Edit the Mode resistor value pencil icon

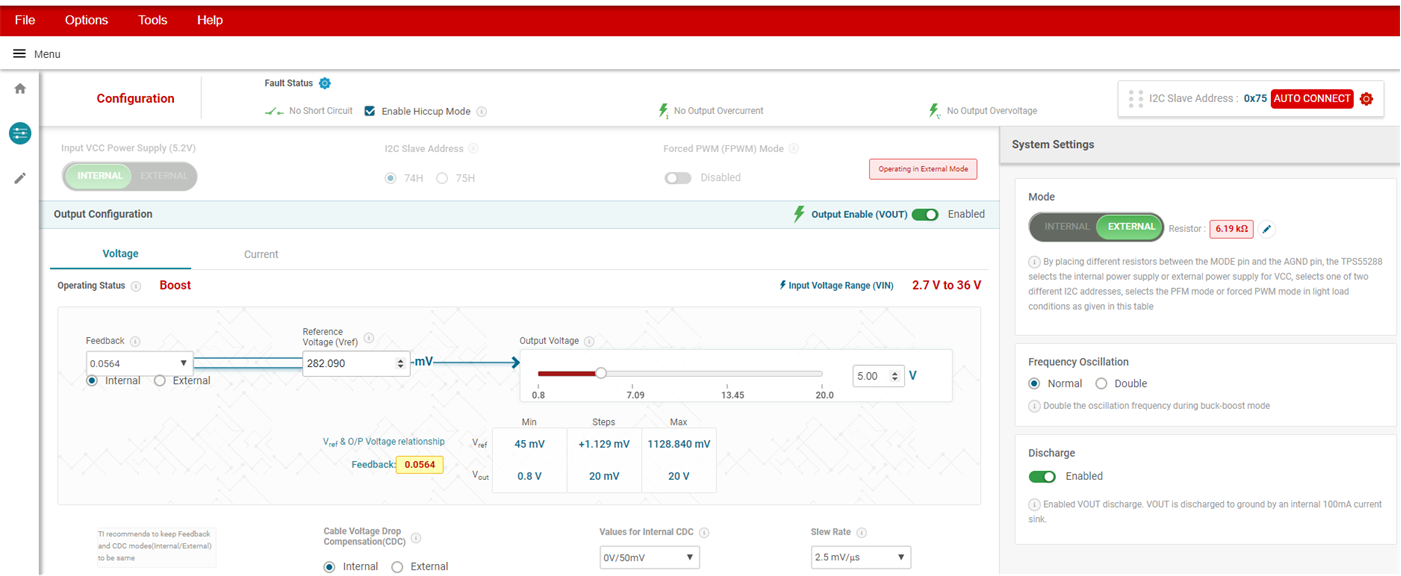coord(1267,229)
